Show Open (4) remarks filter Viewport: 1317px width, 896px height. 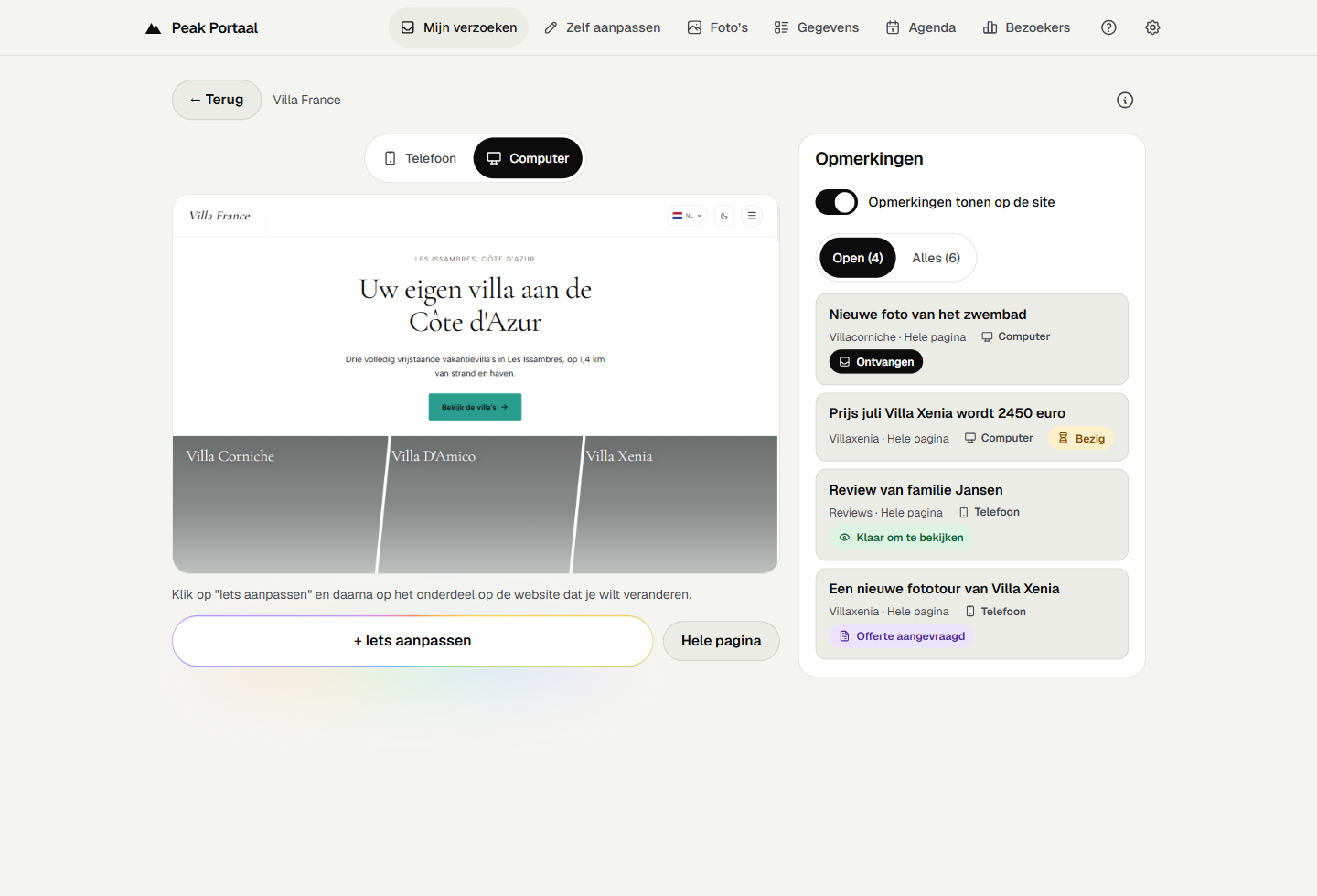tap(858, 258)
